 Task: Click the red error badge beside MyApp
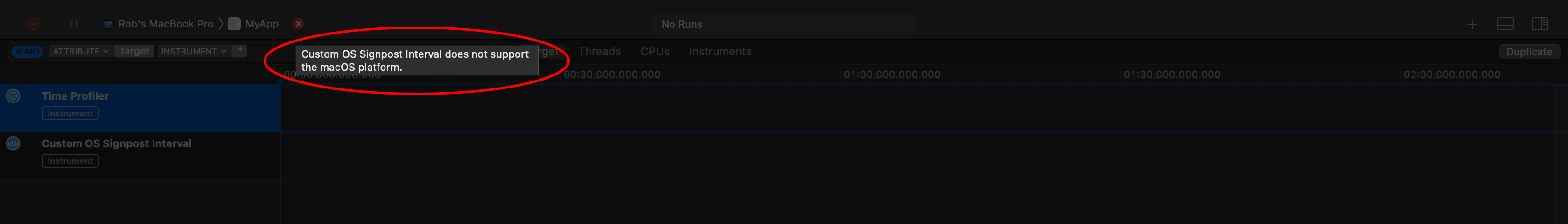point(298,24)
